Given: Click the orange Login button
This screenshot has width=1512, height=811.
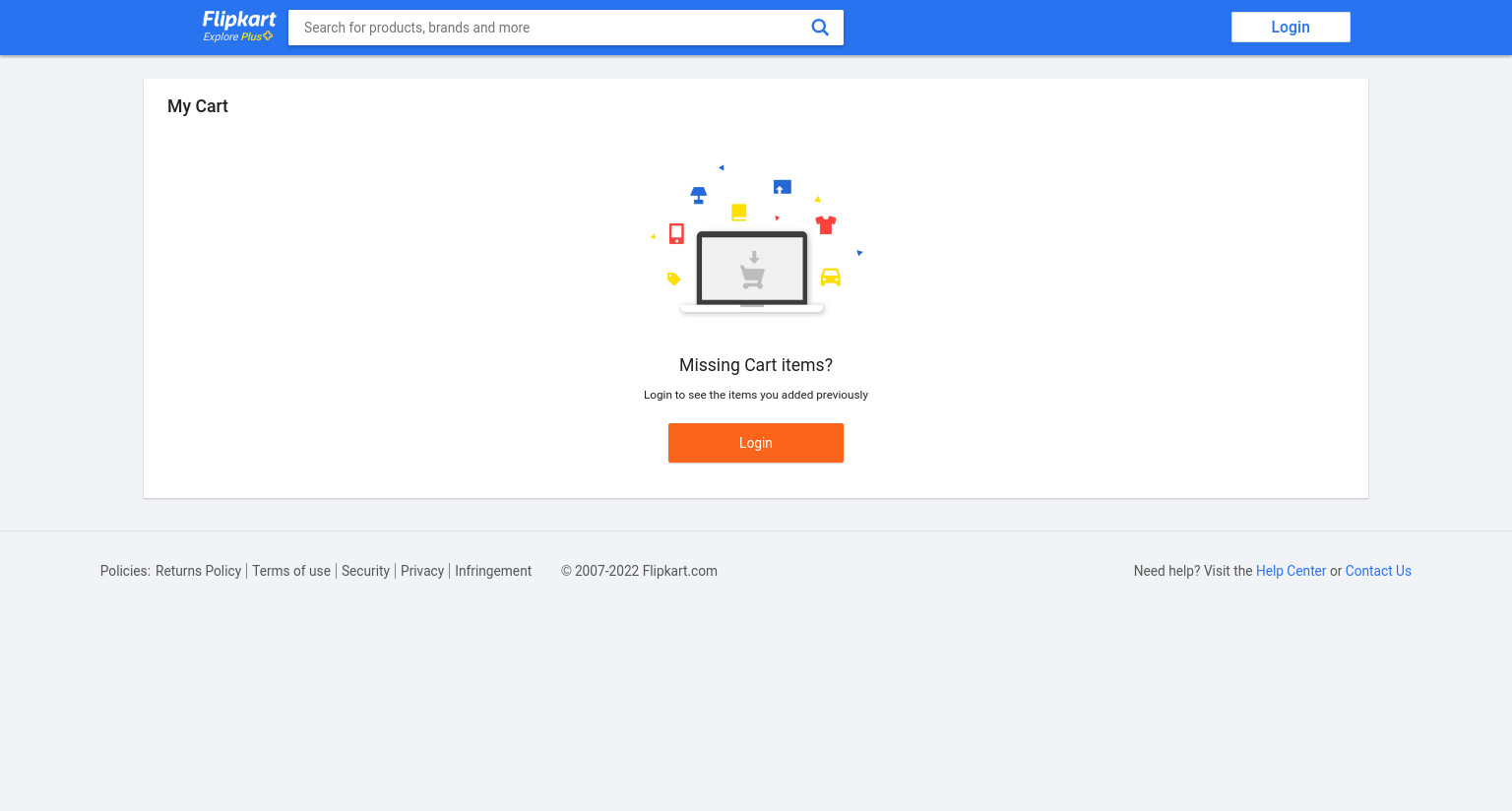Looking at the screenshot, I should 756,443.
